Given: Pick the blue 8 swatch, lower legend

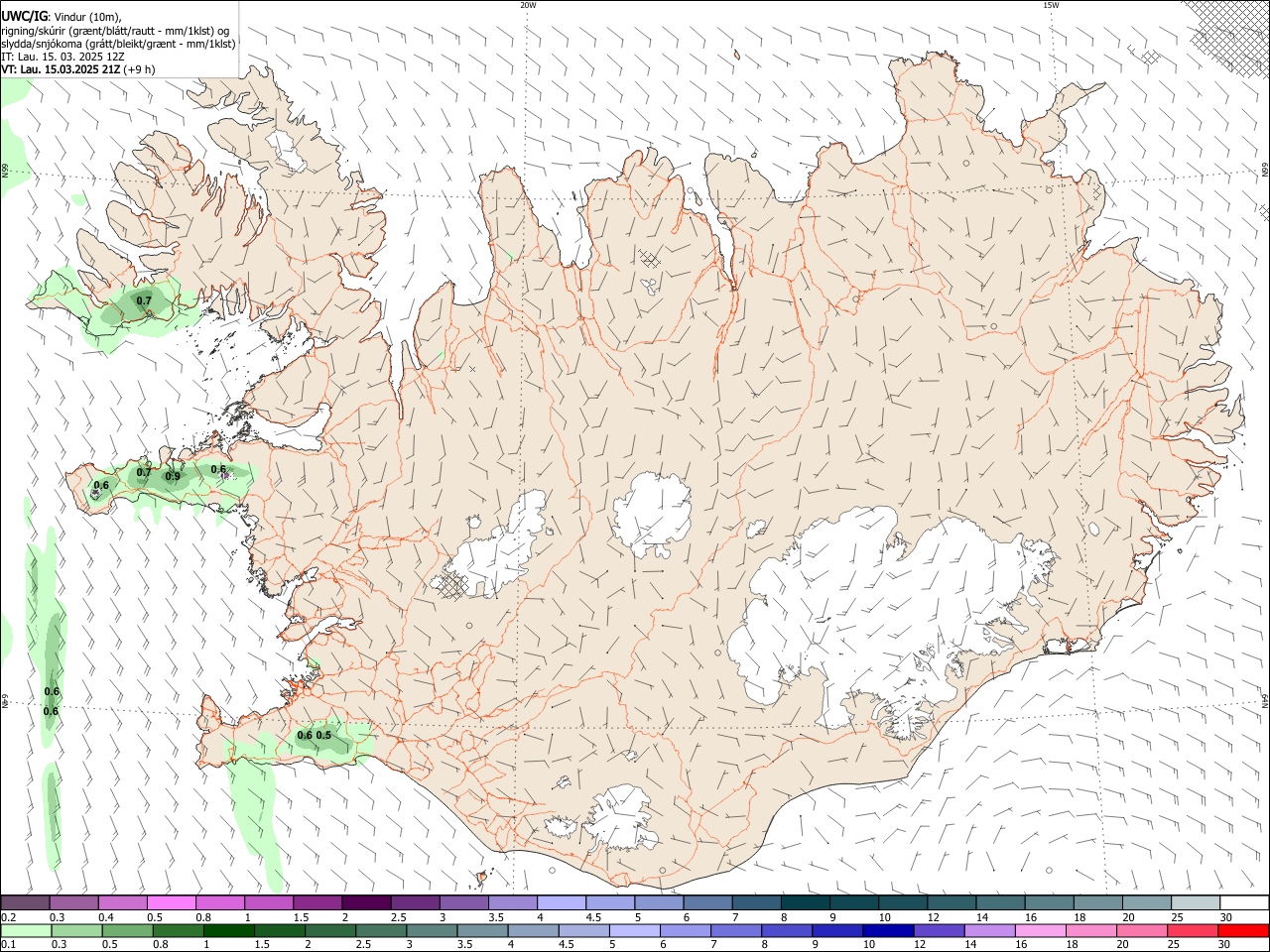Looking at the screenshot, I should 787,930.
